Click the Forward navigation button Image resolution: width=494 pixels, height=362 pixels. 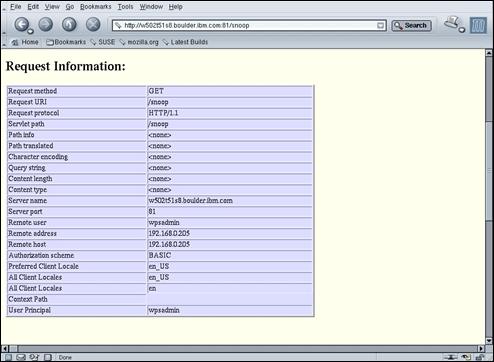[x=46, y=24]
